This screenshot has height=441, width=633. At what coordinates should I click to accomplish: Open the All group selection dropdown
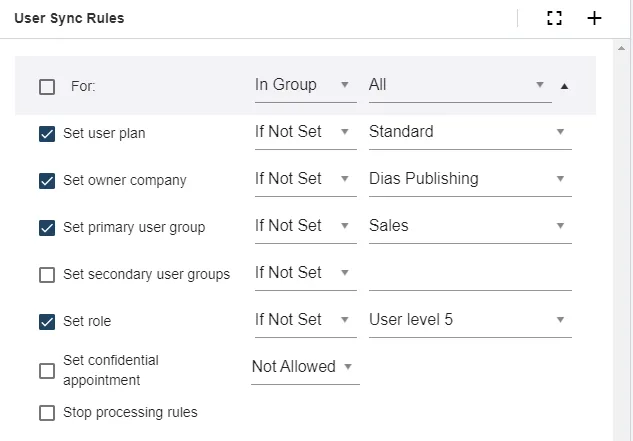click(458, 85)
